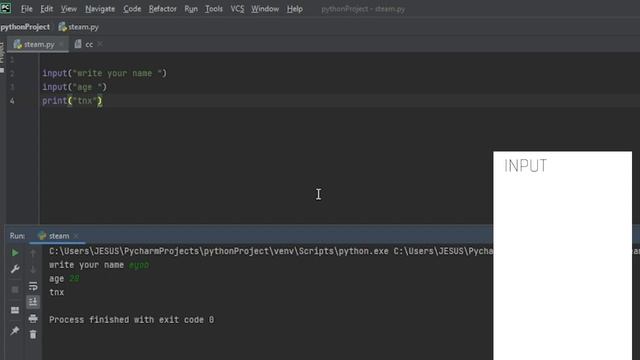Viewport: 640px width, 360px height.
Task: Open the Navigate menu
Action: point(100,9)
